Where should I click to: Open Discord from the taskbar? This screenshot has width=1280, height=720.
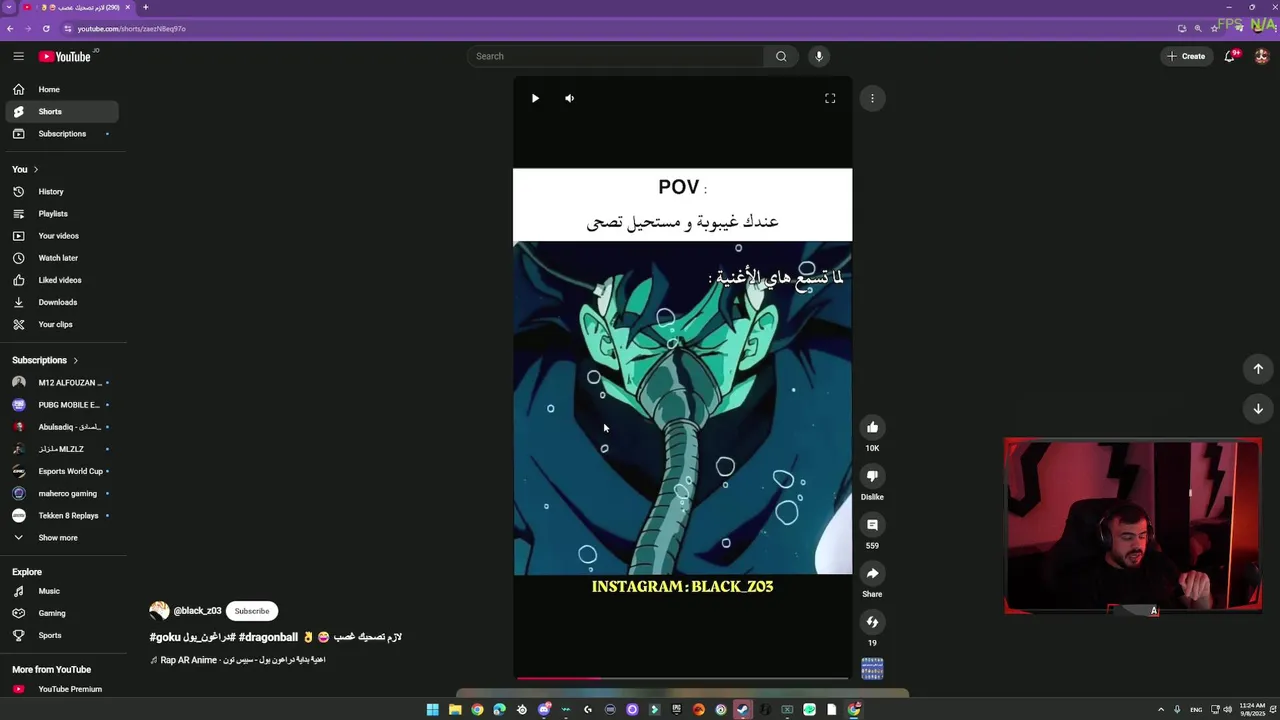click(x=543, y=710)
